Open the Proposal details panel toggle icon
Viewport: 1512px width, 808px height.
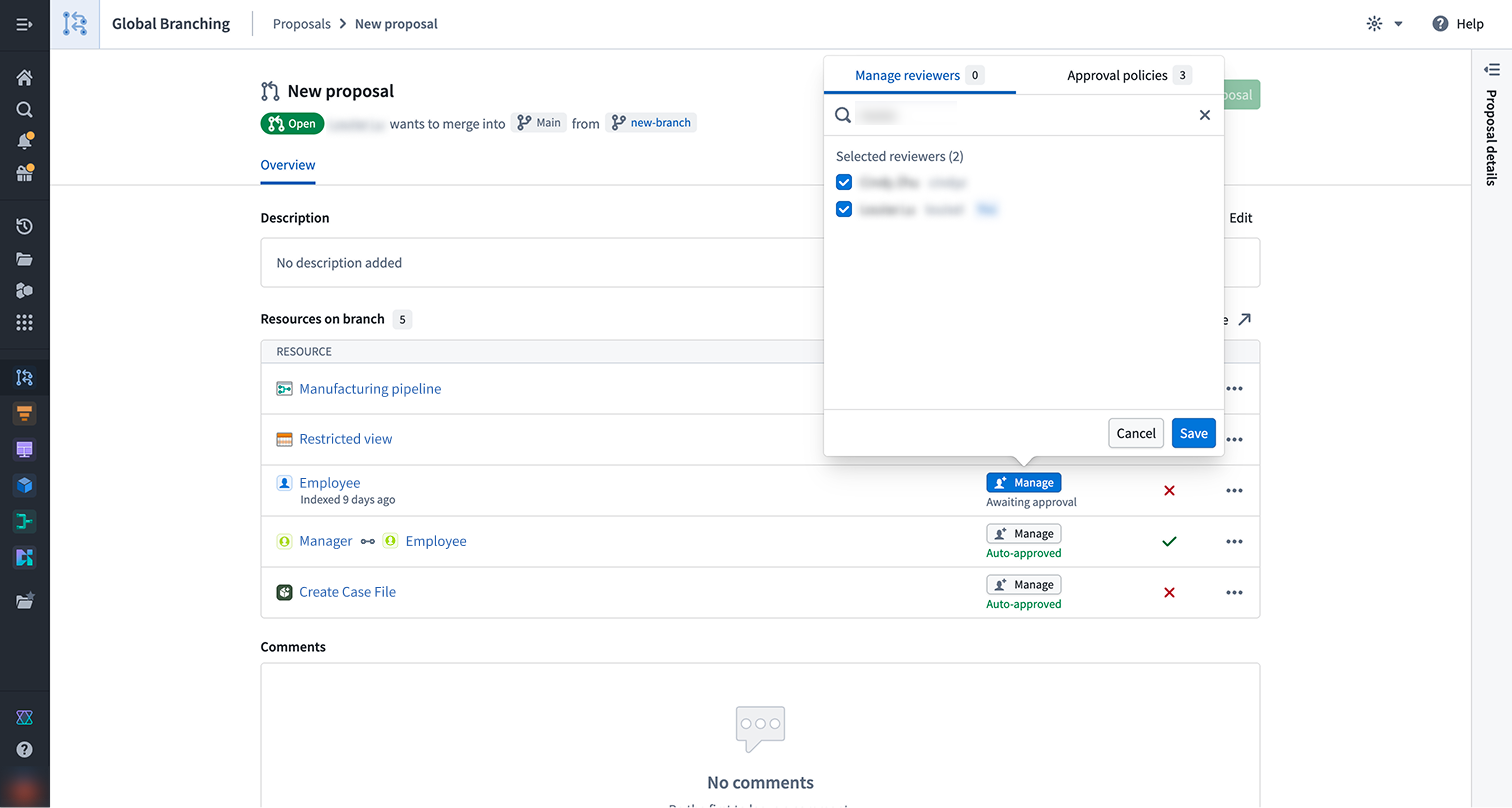click(x=1492, y=70)
